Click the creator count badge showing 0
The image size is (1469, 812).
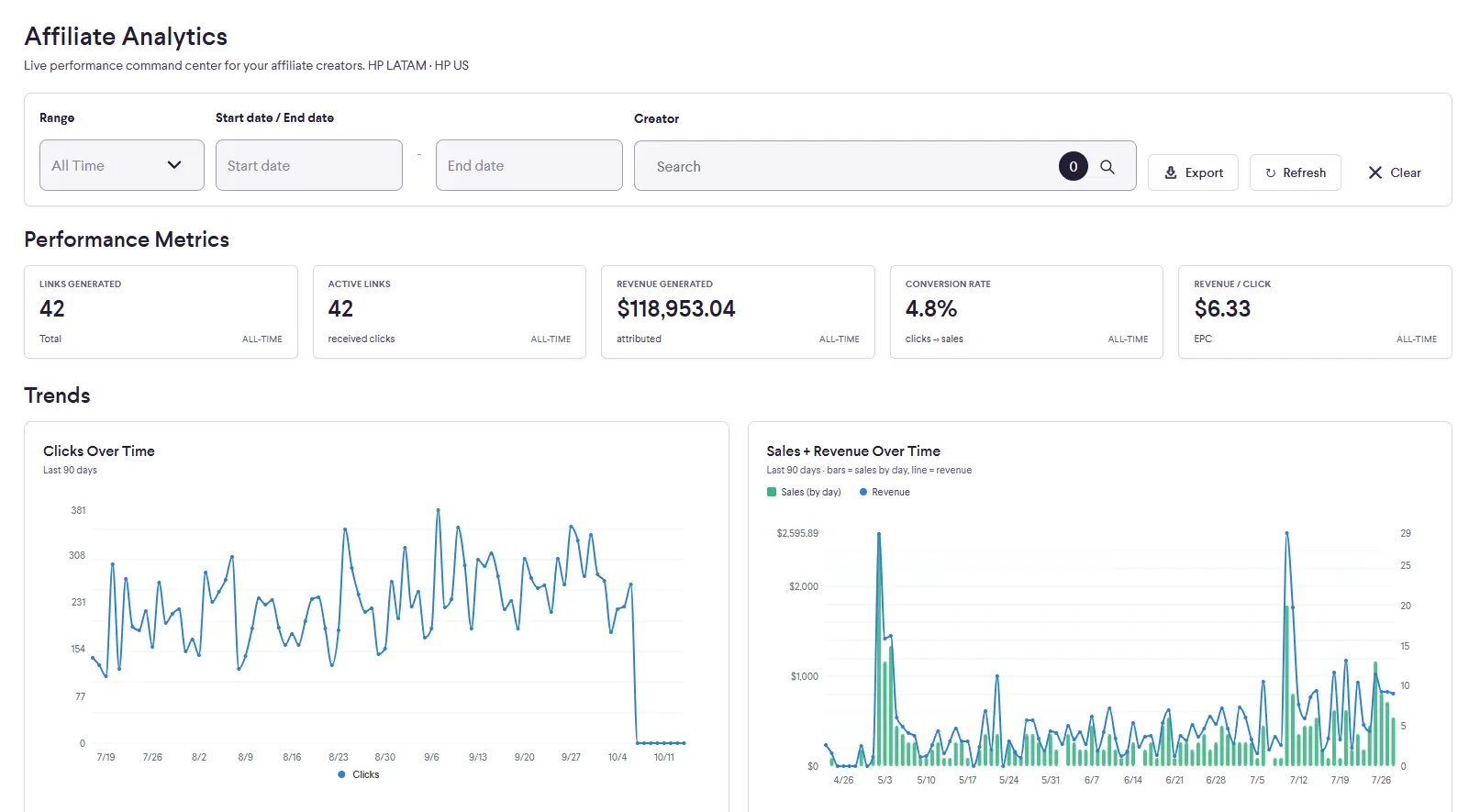point(1074,166)
